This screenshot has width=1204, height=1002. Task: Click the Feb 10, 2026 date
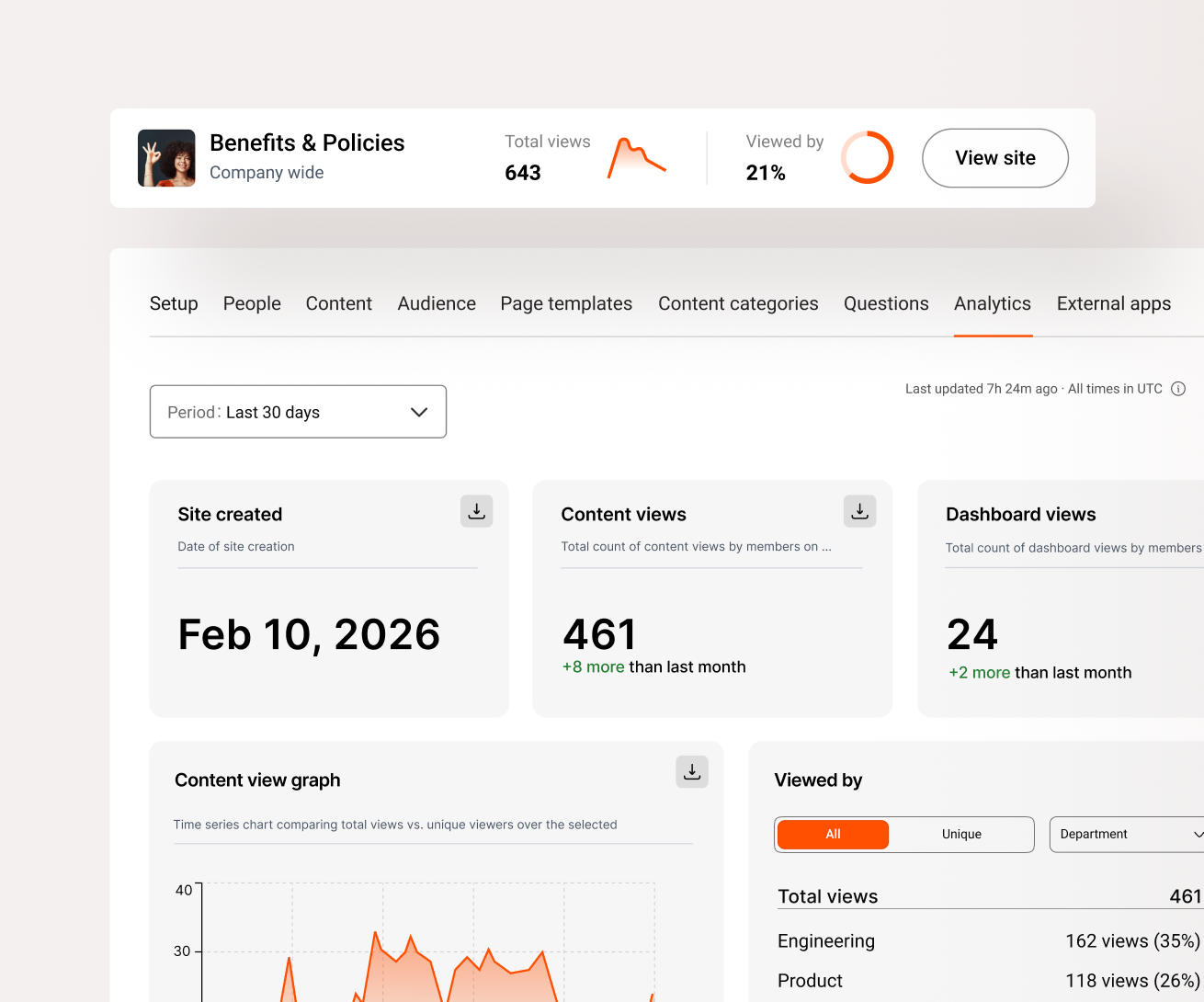(x=309, y=634)
